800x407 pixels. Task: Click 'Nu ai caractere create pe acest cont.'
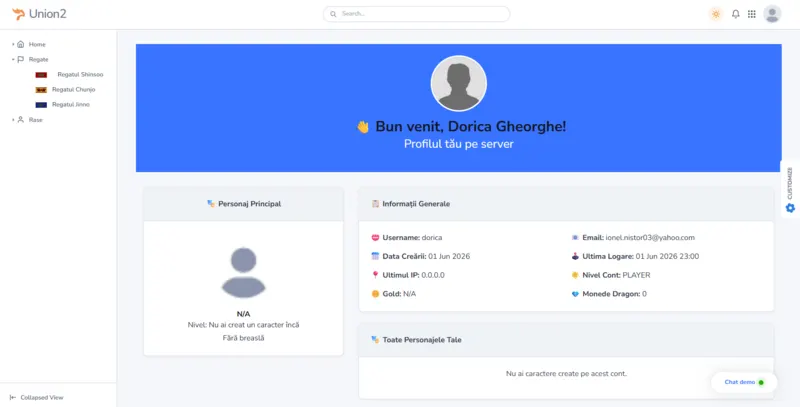click(x=566, y=373)
